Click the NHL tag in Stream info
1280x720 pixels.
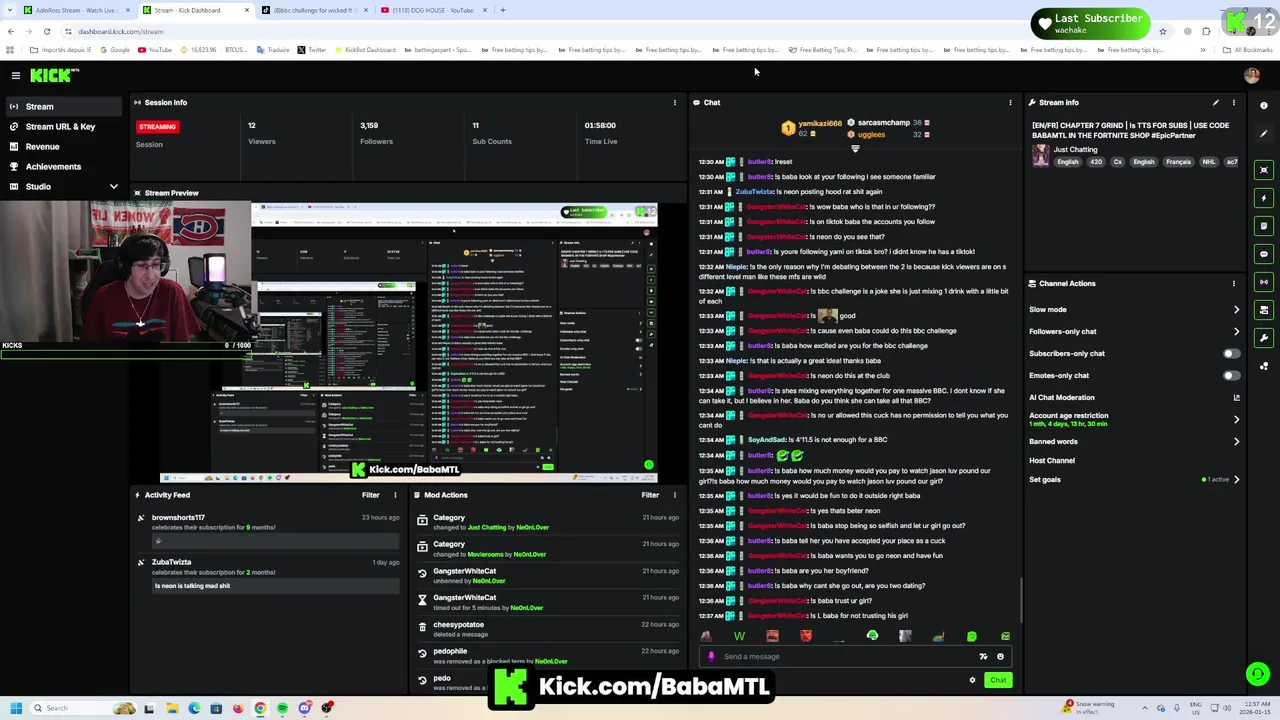[x=1209, y=162]
